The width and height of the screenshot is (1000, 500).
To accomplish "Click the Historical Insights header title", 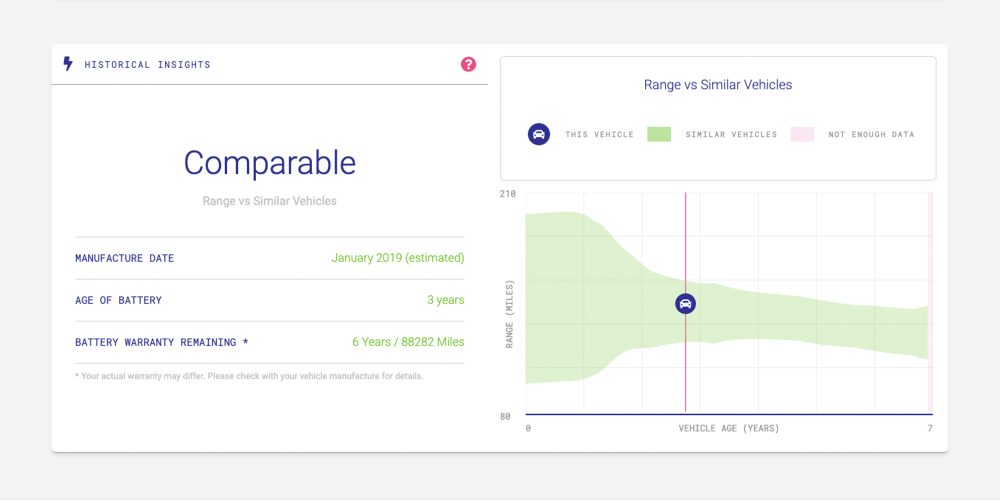I will 147,65.
